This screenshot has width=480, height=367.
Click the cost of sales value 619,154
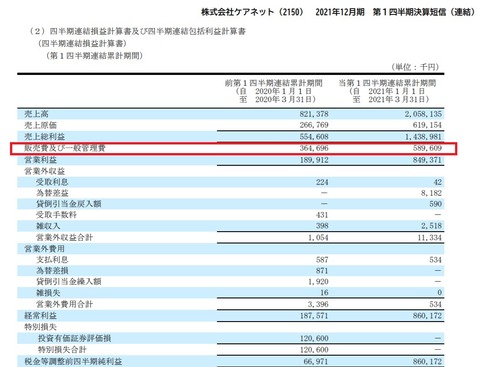click(x=427, y=125)
